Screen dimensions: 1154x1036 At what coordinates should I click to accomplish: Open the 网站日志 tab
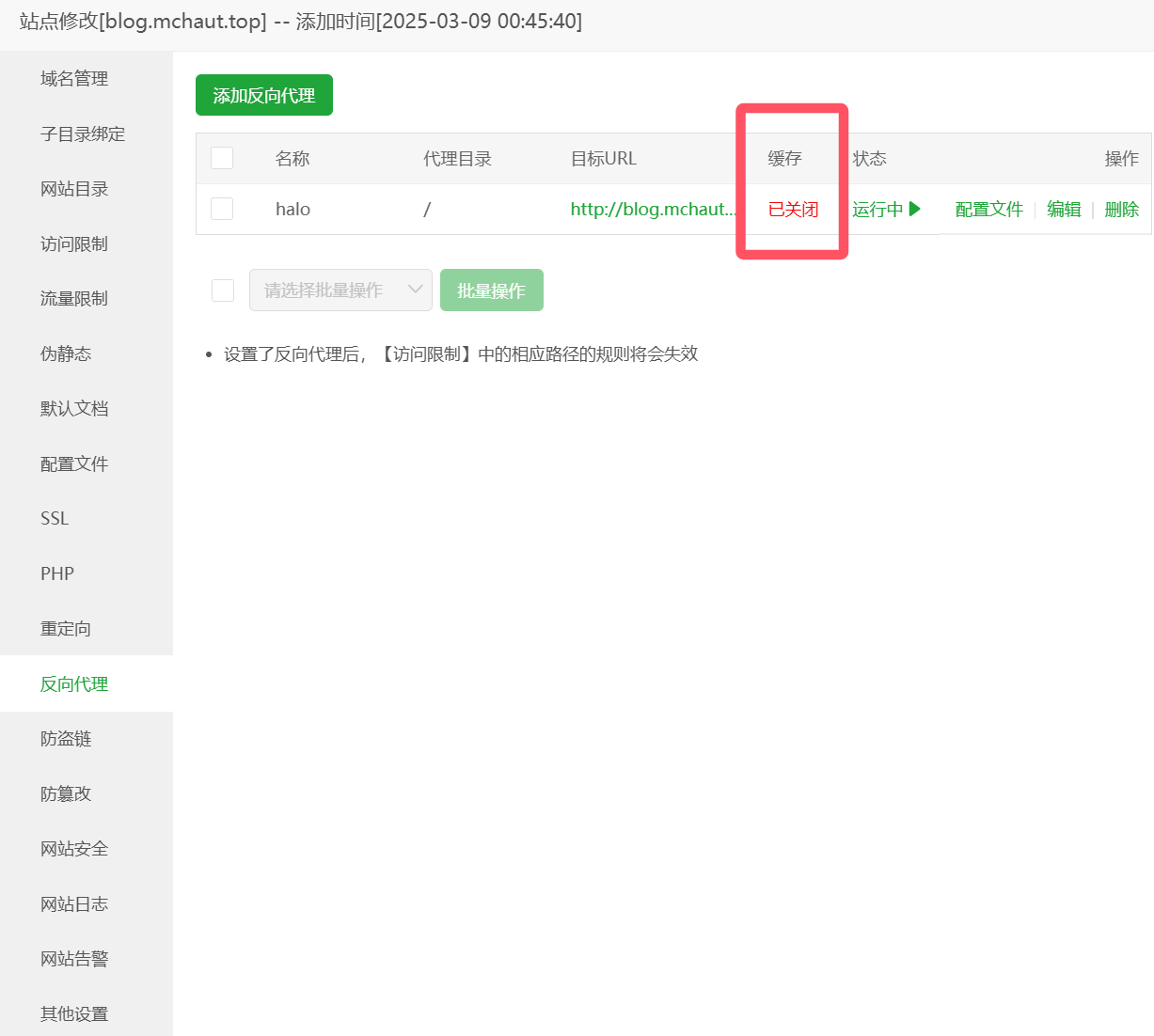click(74, 903)
